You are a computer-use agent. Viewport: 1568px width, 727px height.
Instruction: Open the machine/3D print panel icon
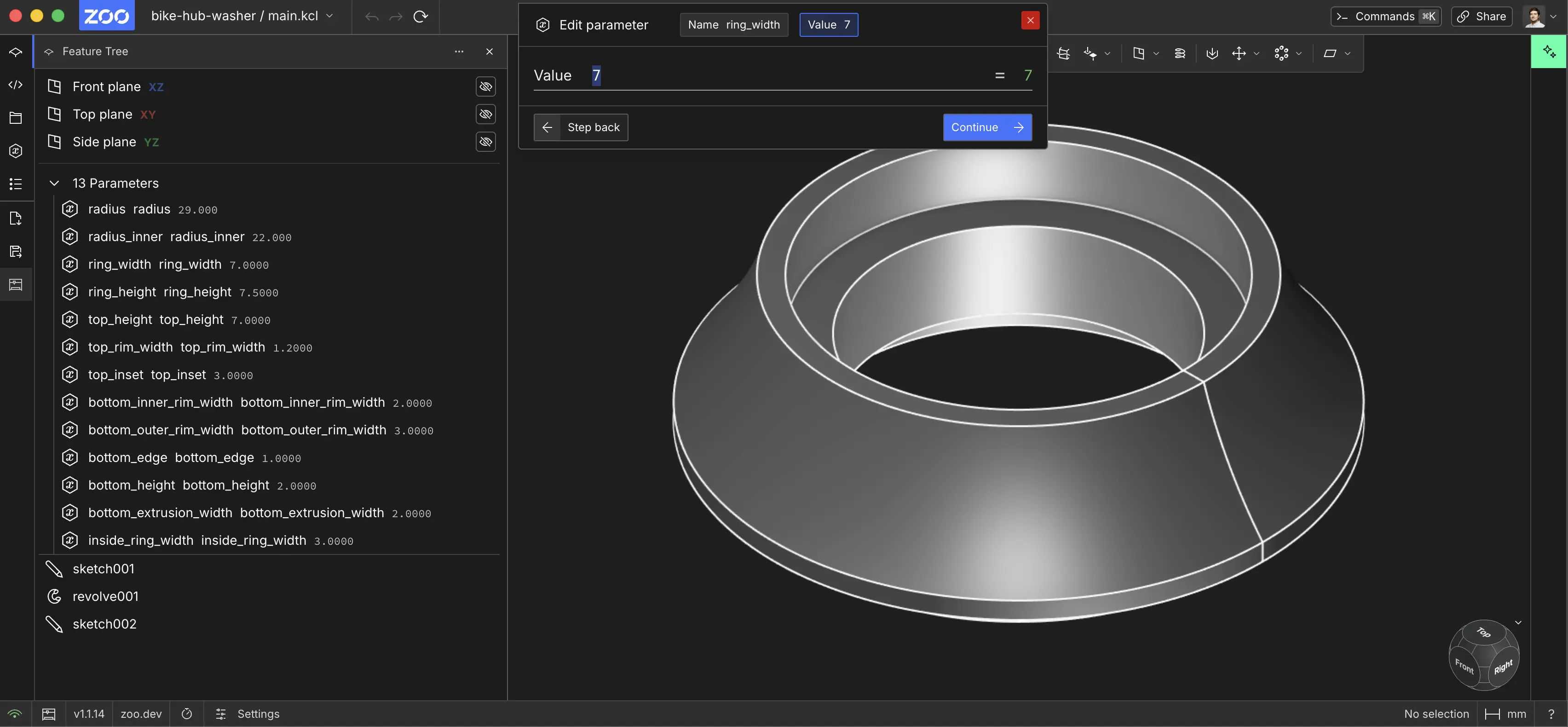coord(16,284)
